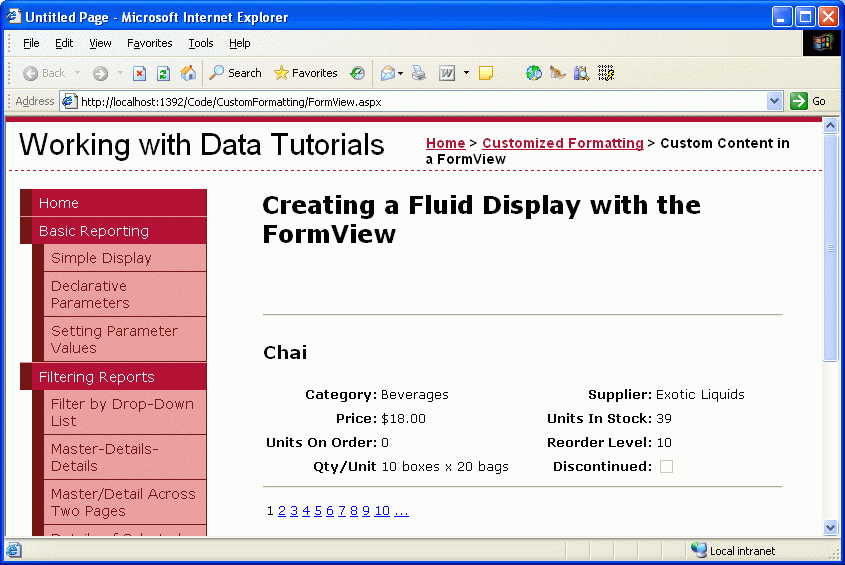Go to page 10 in pager
This screenshot has width=845, height=565.
click(x=382, y=511)
